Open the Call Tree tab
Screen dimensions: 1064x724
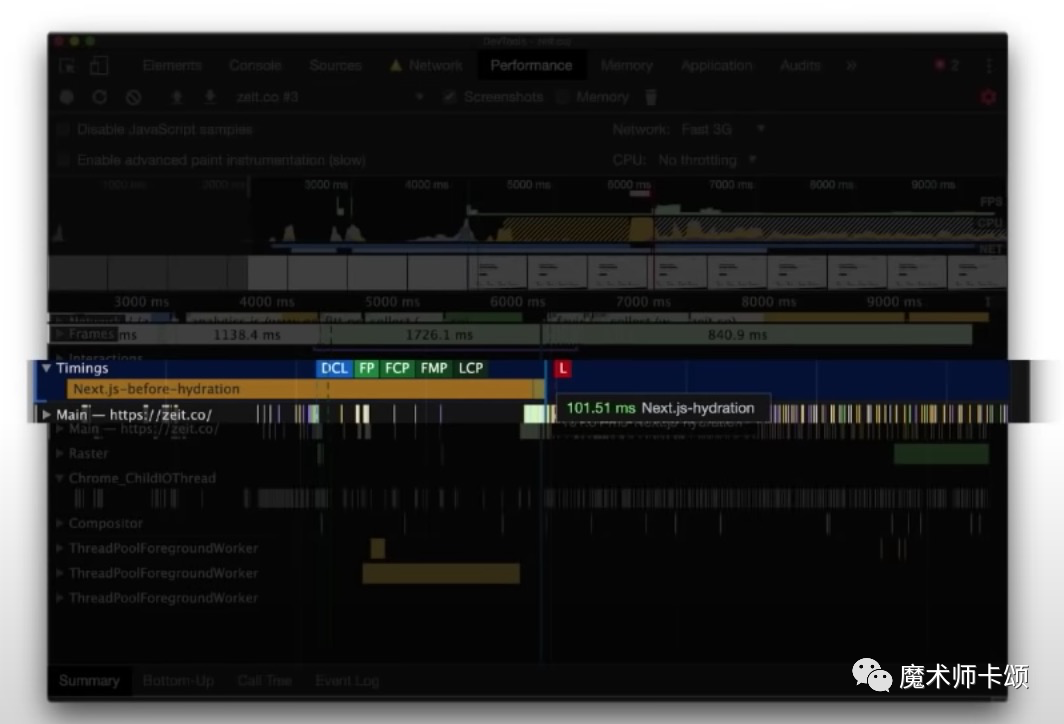click(x=265, y=681)
